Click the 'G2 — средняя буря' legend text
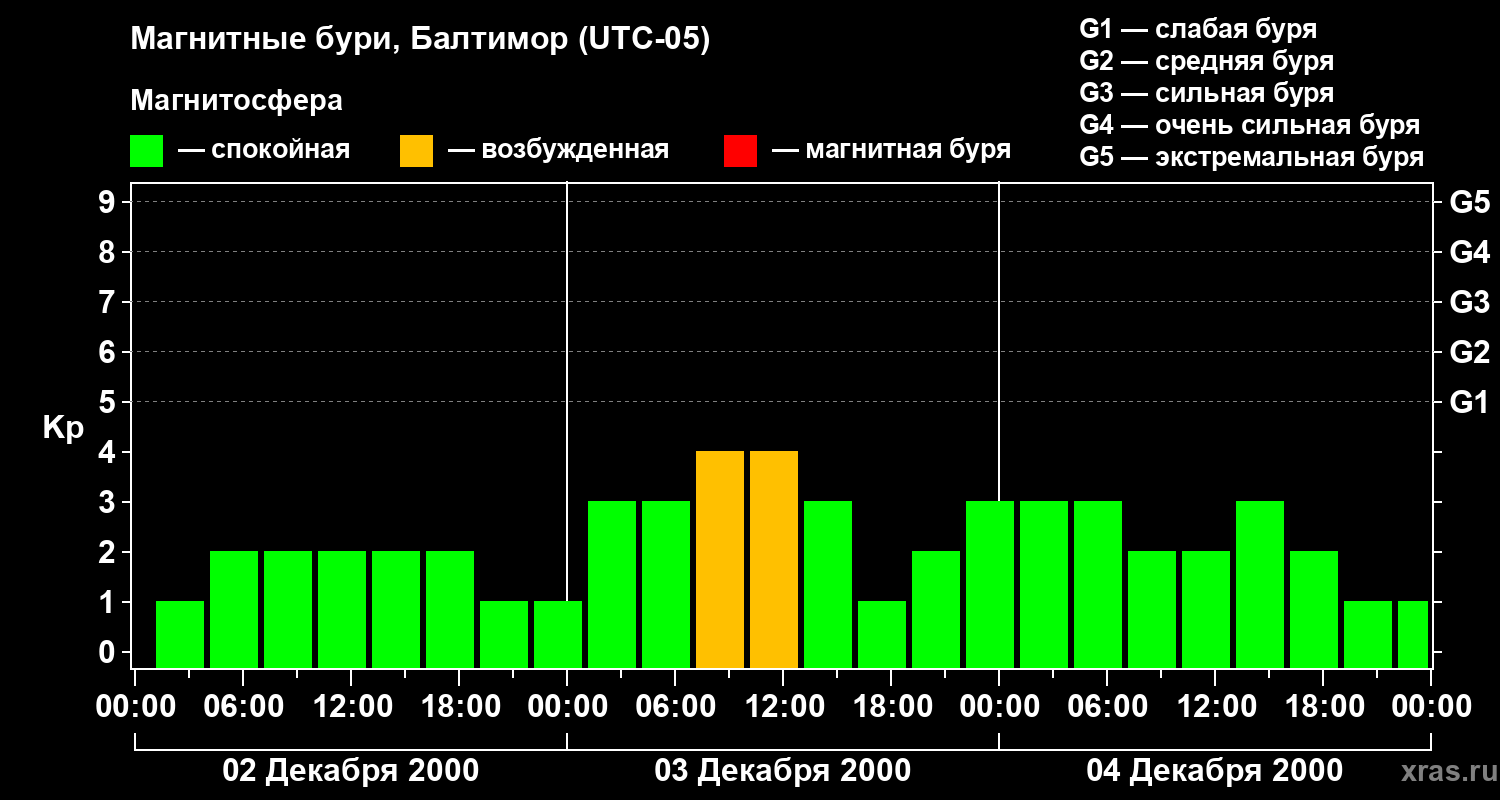This screenshot has width=1500, height=800. pyautogui.click(x=1206, y=61)
